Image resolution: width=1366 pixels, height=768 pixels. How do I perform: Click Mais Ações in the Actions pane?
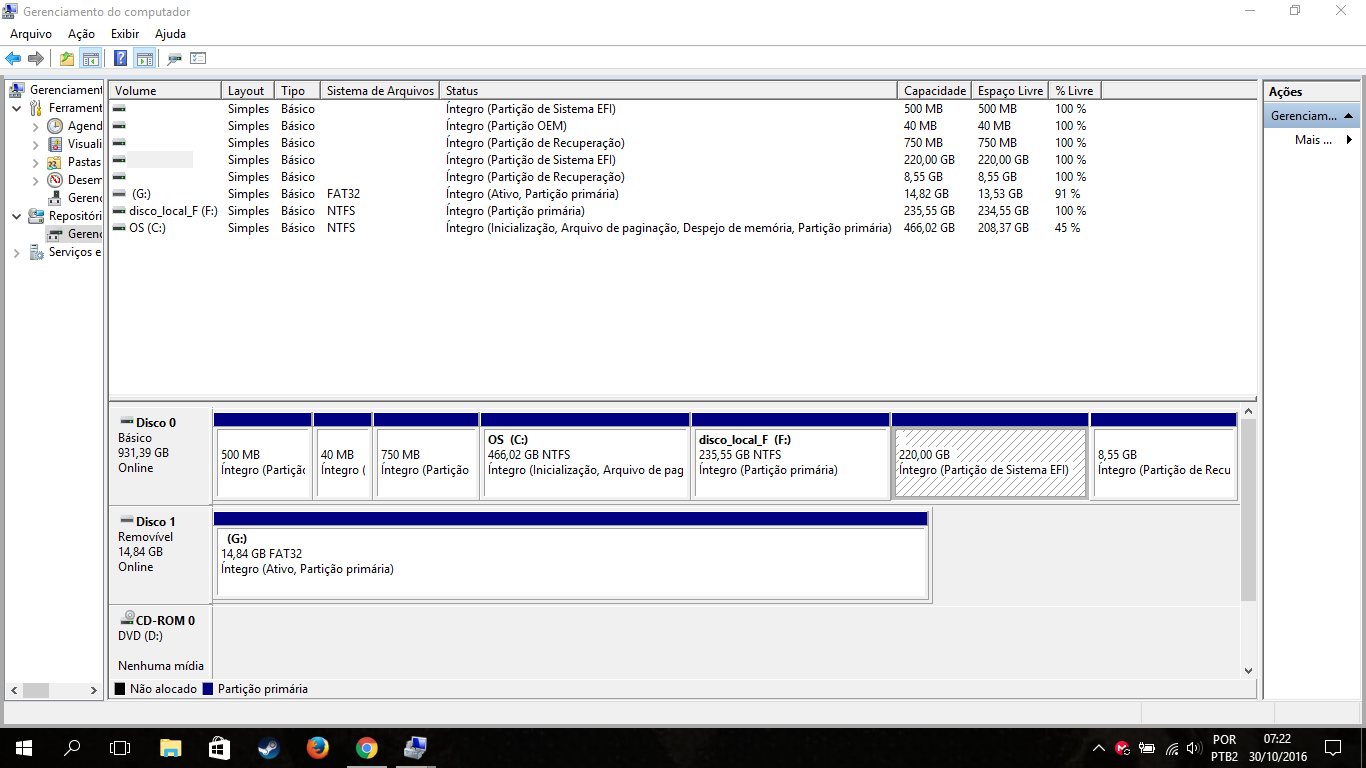1313,140
